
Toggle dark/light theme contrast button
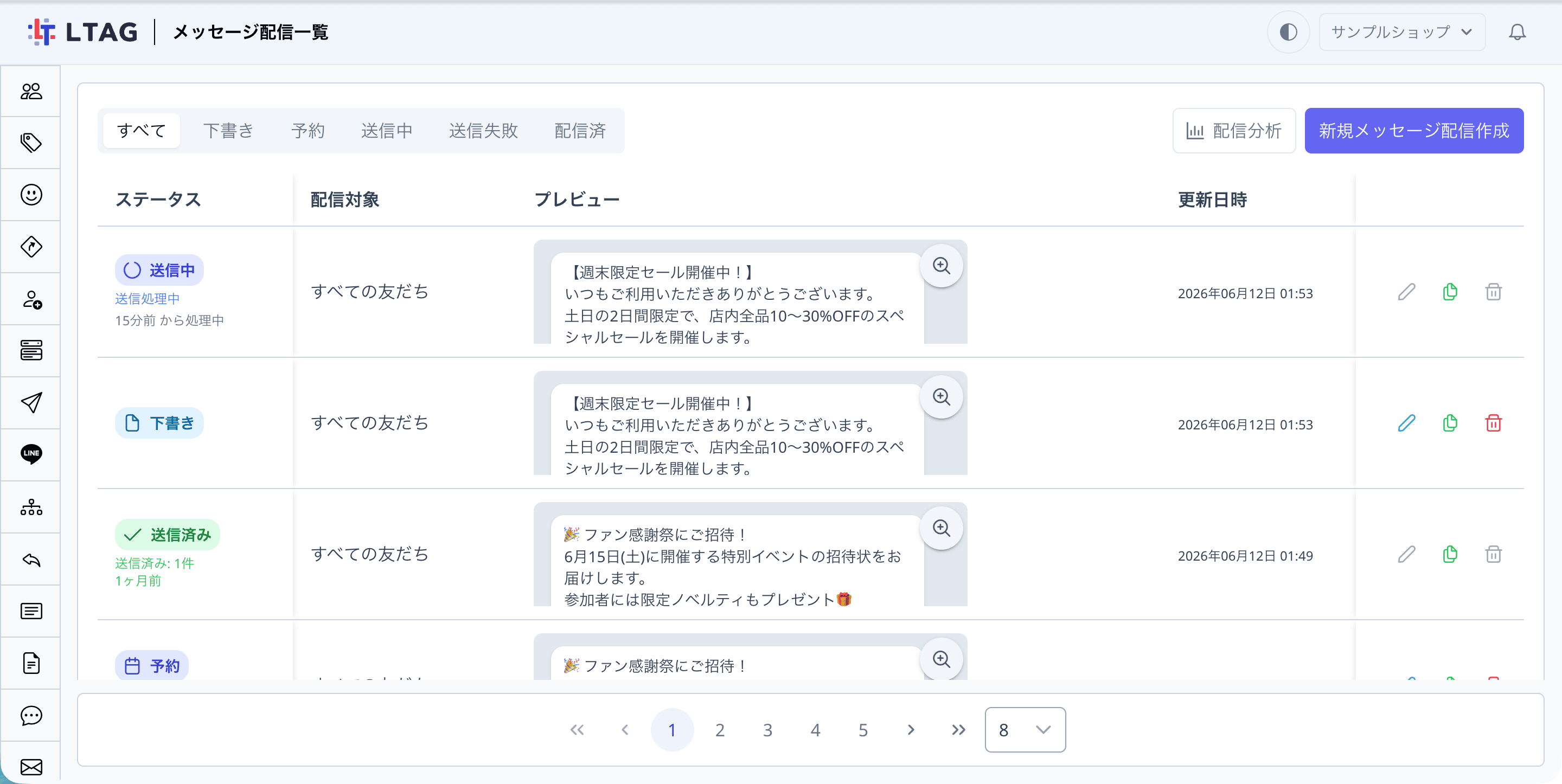click(x=1288, y=32)
